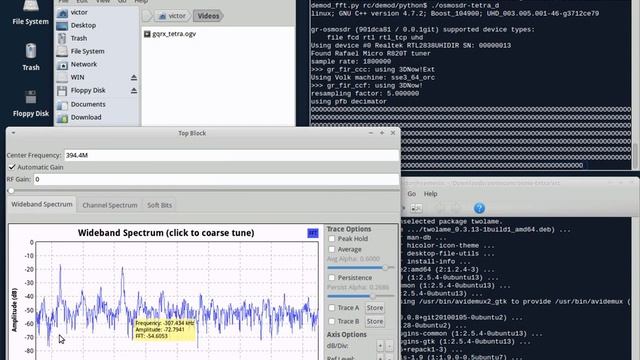Increase dB/Div with plus button
640x360 pixels.
tap(380, 346)
